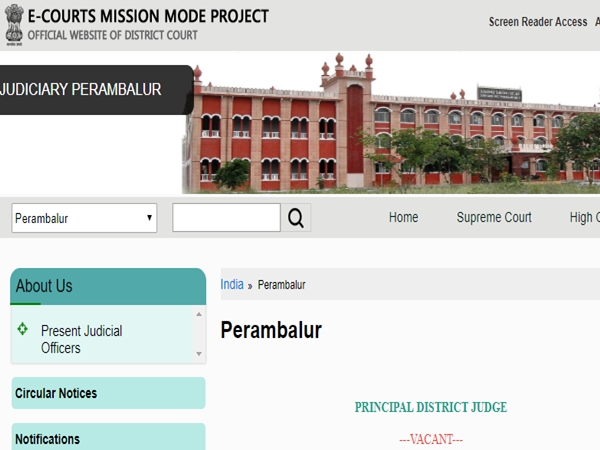Expand the Circular Notices section
This screenshot has width=600, height=450.
pos(57,393)
